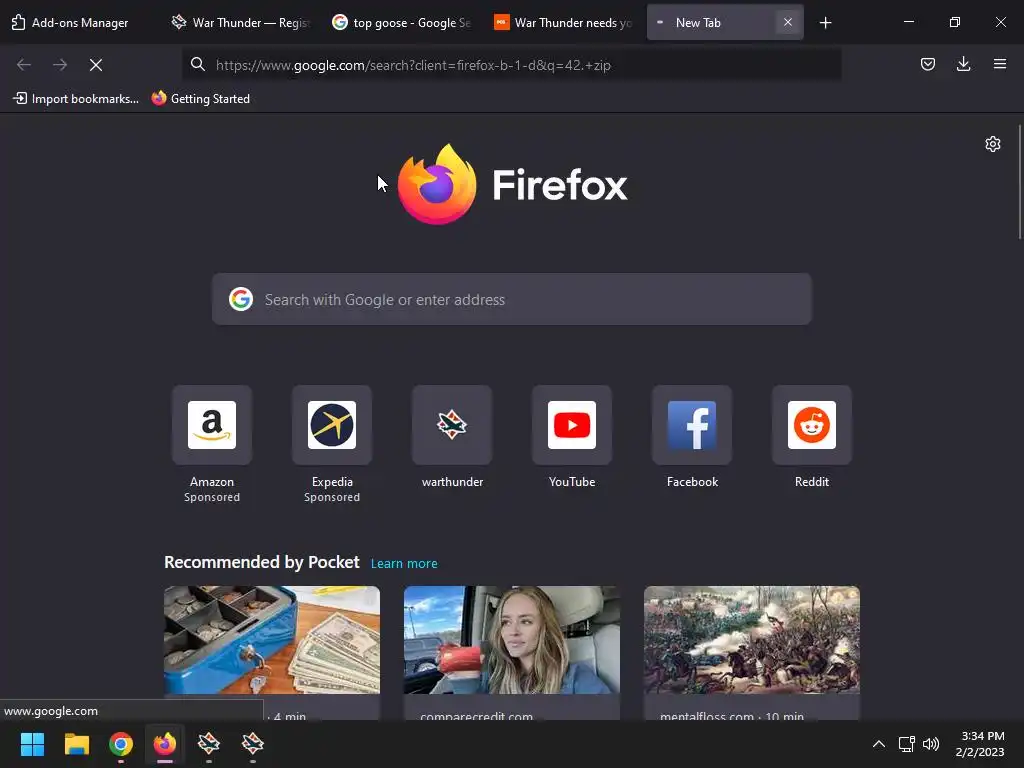Open File Explorer from taskbar
The height and width of the screenshot is (768, 1024).
76,744
